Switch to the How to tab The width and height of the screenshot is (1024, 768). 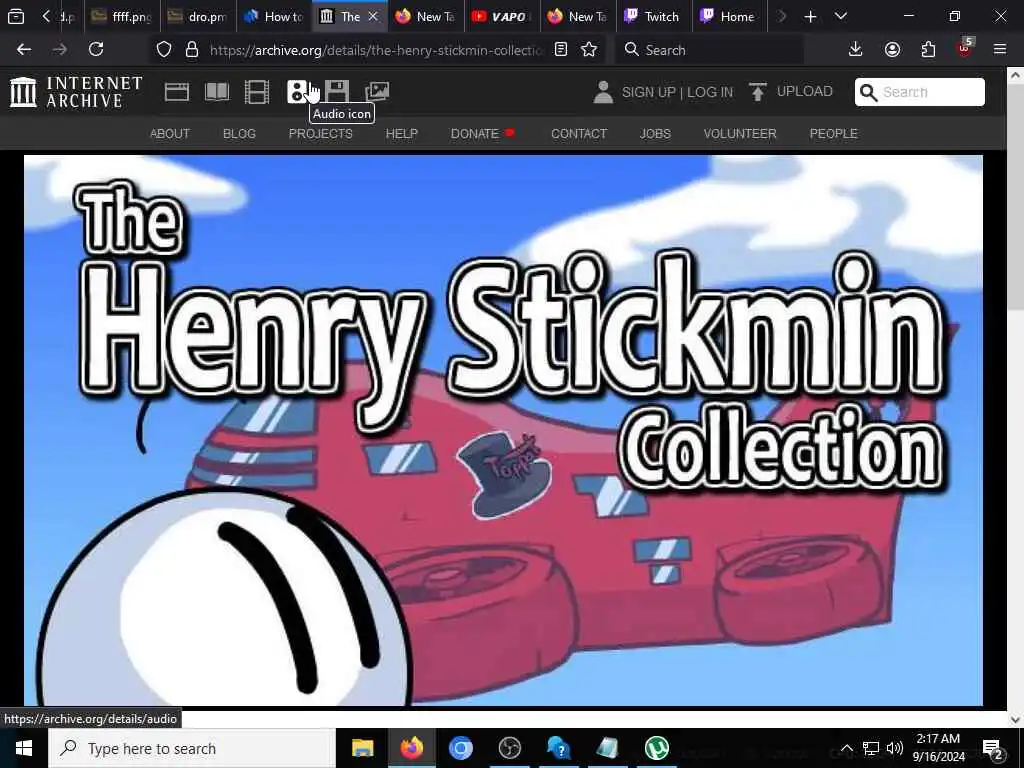coord(274,16)
